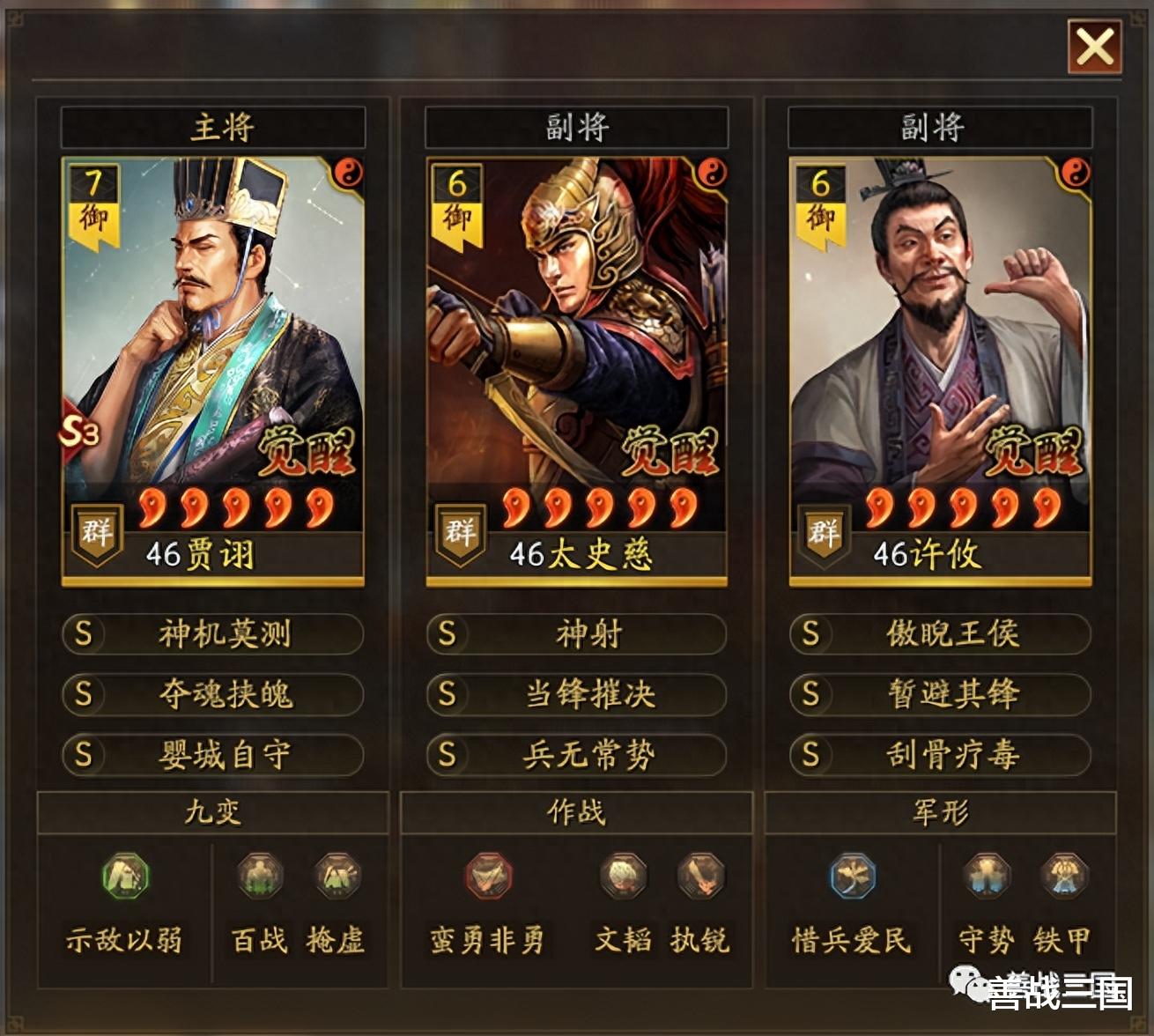Viewport: 1154px width, 1036px height.
Task: Click the 蛮勇非勇 tactic icon
Action: pyautogui.click(x=489, y=876)
